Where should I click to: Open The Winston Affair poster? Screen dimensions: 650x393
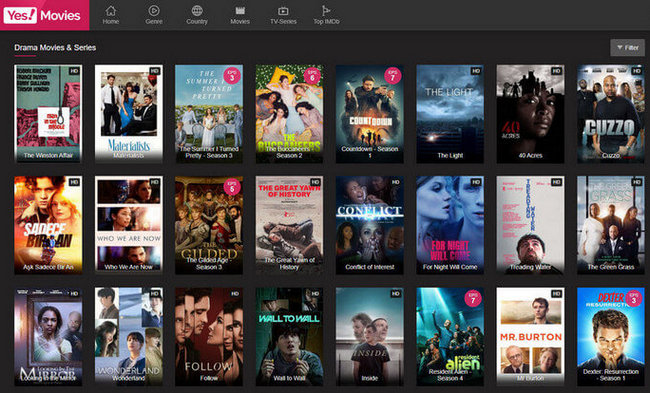48,114
